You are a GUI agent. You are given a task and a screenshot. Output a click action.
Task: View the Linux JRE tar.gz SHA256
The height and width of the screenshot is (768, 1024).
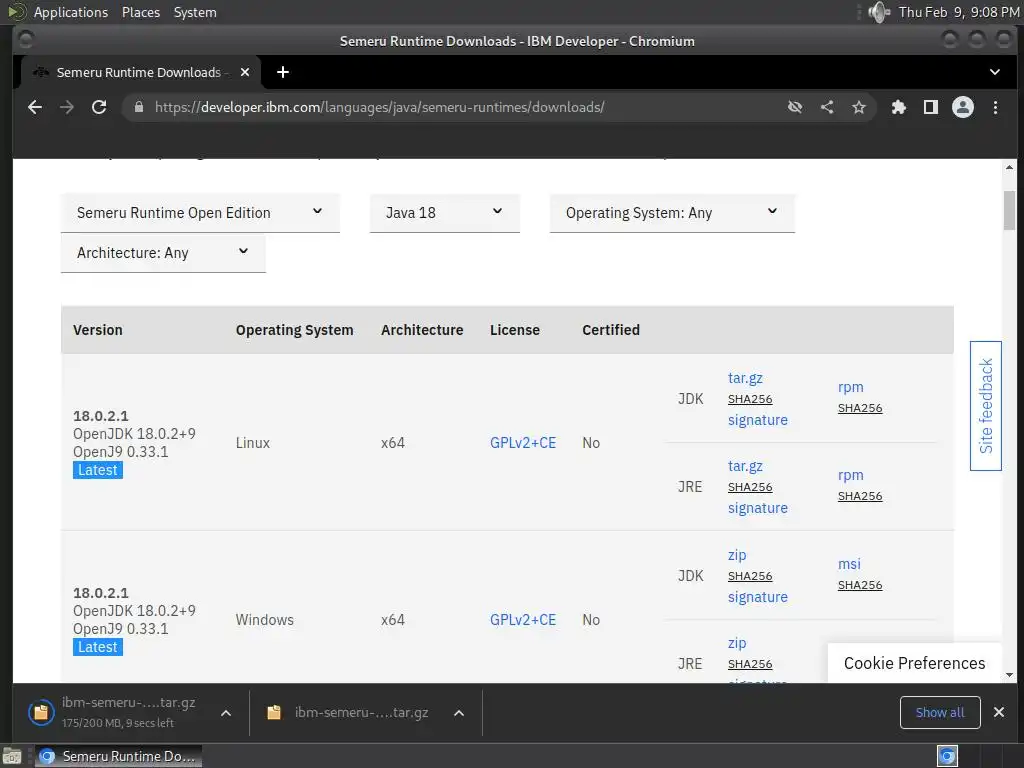point(750,487)
